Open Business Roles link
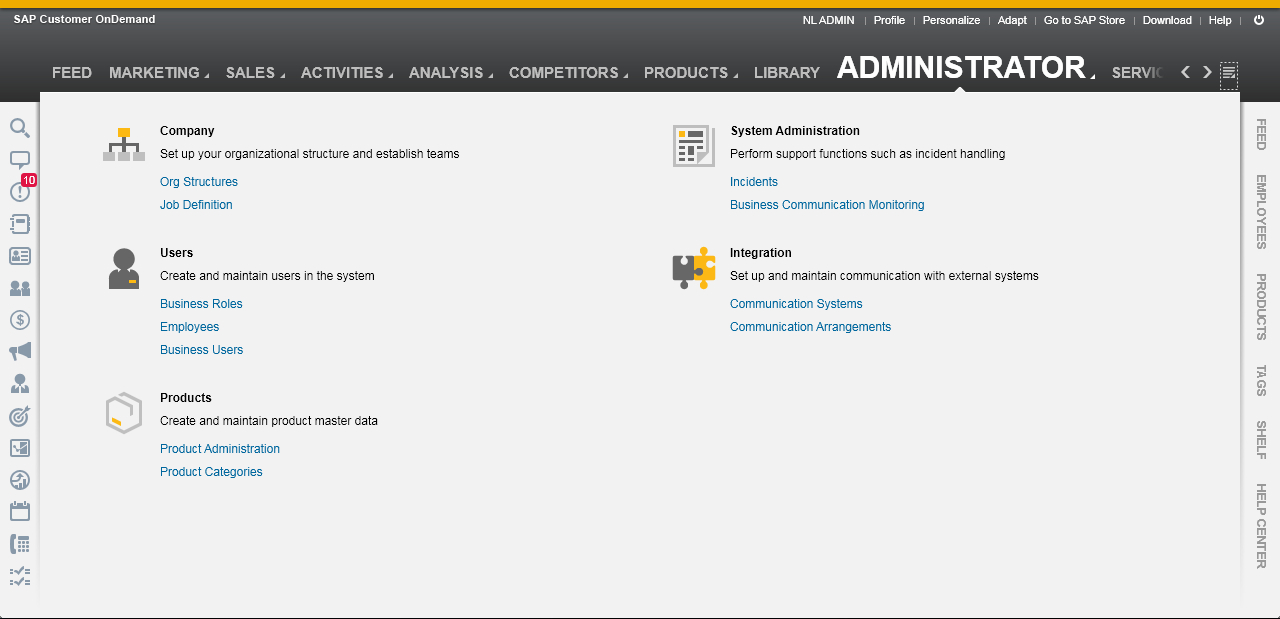The height and width of the screenshot is (619, 1280). coord(201,304)
